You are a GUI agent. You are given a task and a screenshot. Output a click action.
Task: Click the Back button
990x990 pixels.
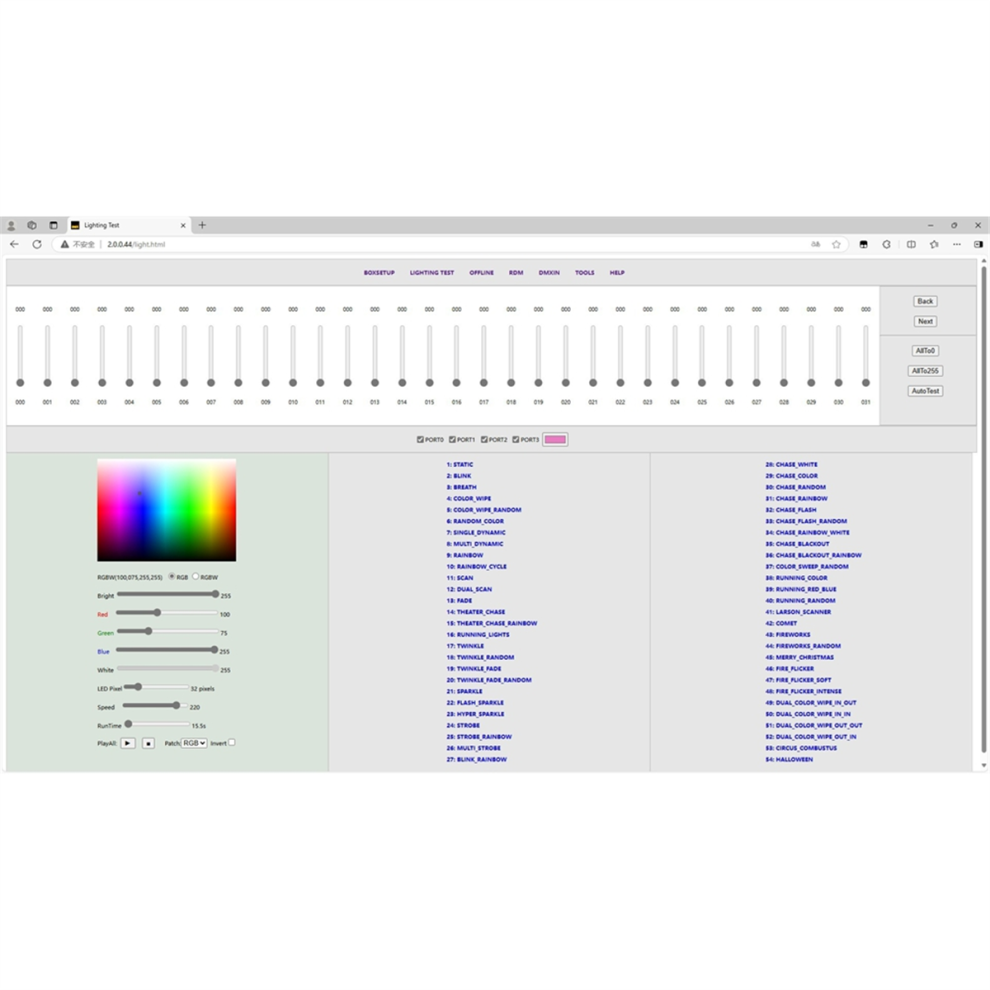925,301
